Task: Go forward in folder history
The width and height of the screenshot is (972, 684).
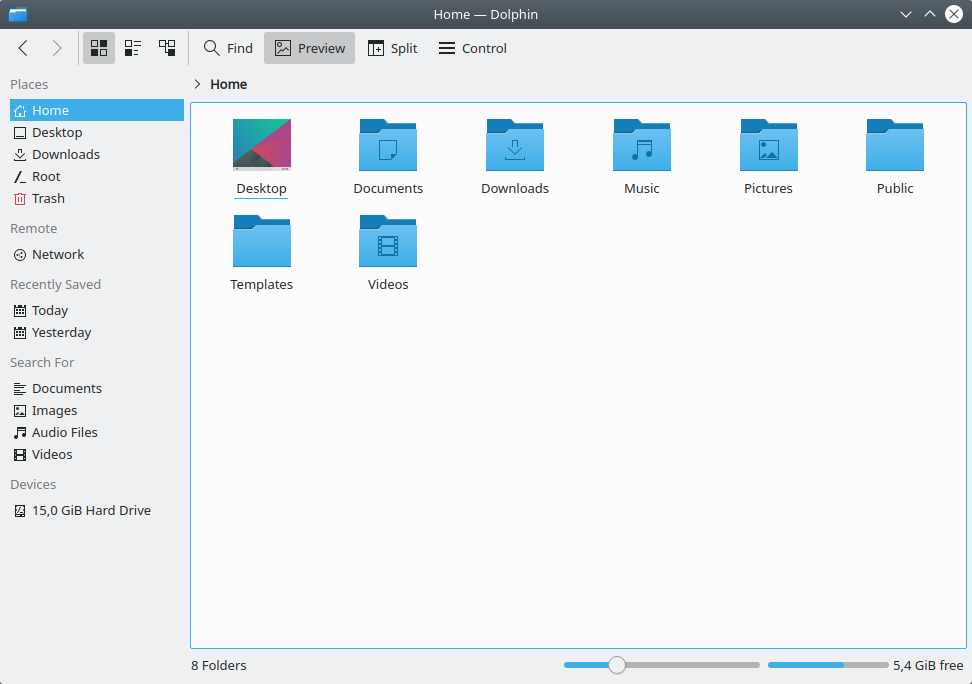Action: tap(57, 48)
